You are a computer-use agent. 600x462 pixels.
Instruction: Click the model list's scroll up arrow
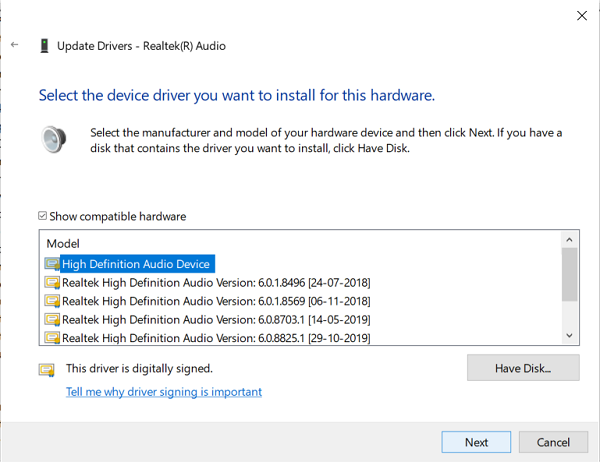[x=569, y=240]
